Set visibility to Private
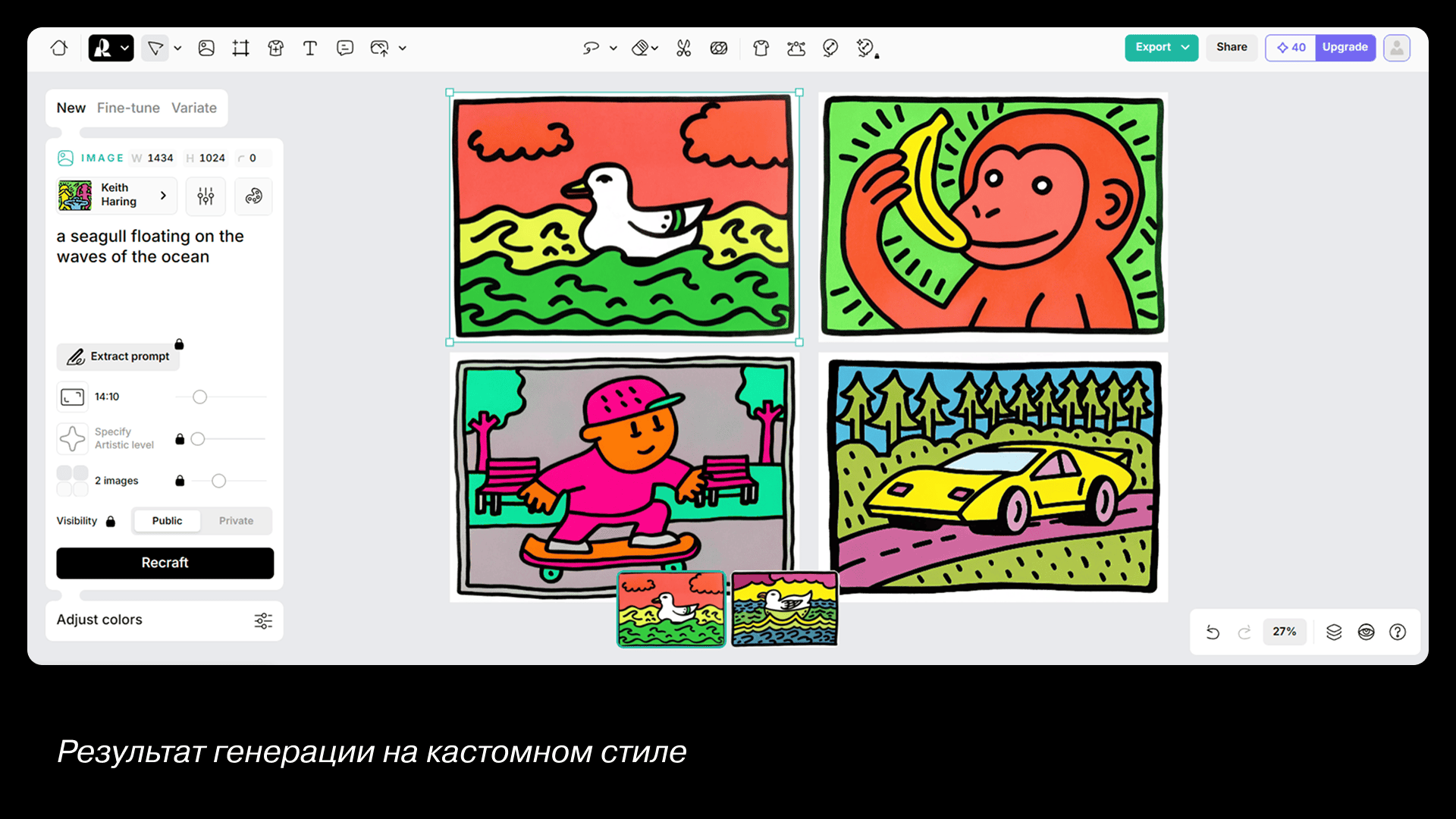 [236, 521]
